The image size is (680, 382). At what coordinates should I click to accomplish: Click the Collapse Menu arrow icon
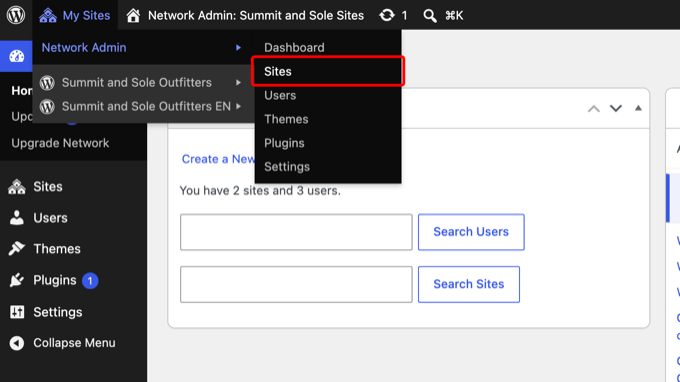pyautogui.click(x=16, y=343)
